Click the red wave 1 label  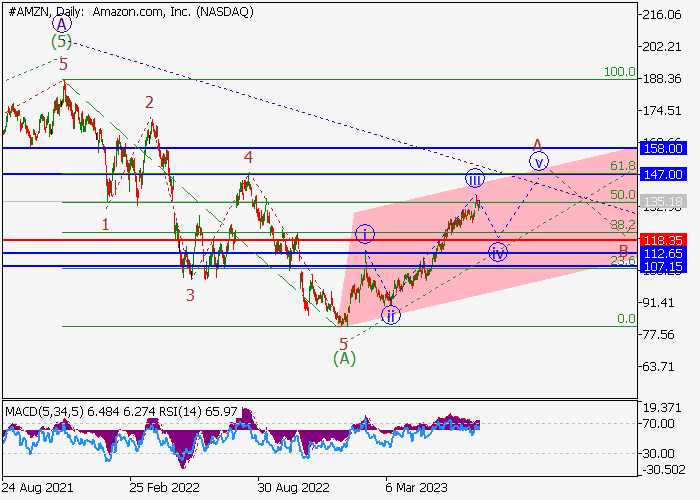(x=105, y=224)
